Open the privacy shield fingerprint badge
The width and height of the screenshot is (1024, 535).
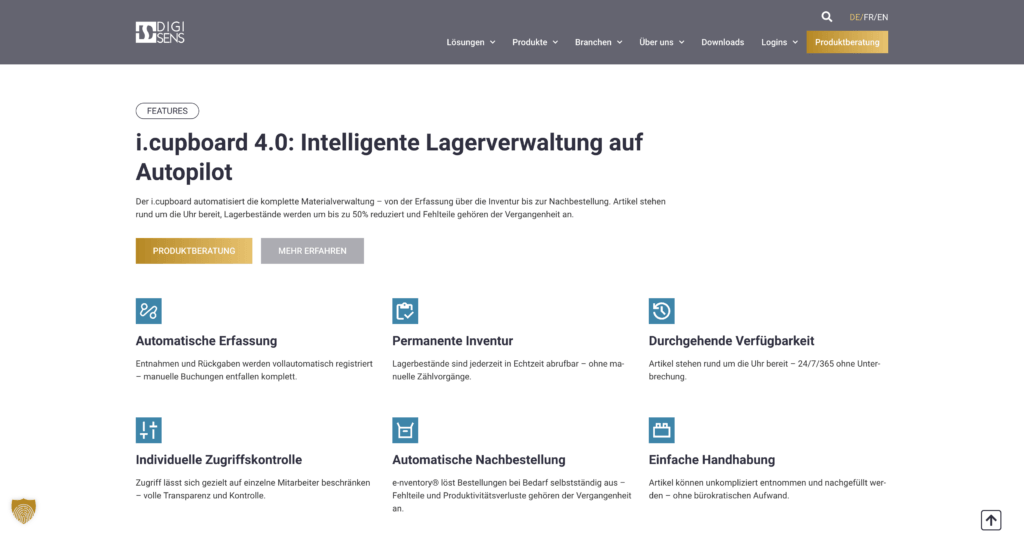[x=24, y=511]
